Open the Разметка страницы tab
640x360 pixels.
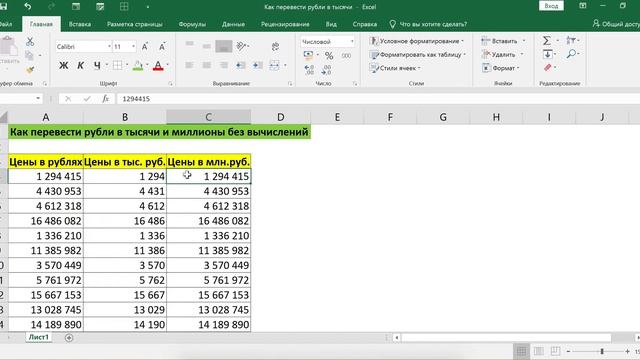(134, 24)
